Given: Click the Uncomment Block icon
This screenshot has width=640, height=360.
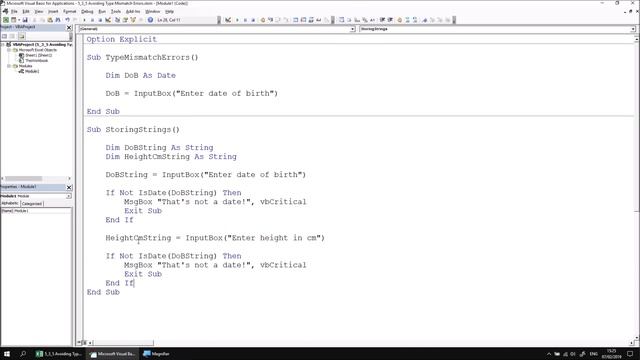Looking at the screenshot, I should [x=415, y=20].
